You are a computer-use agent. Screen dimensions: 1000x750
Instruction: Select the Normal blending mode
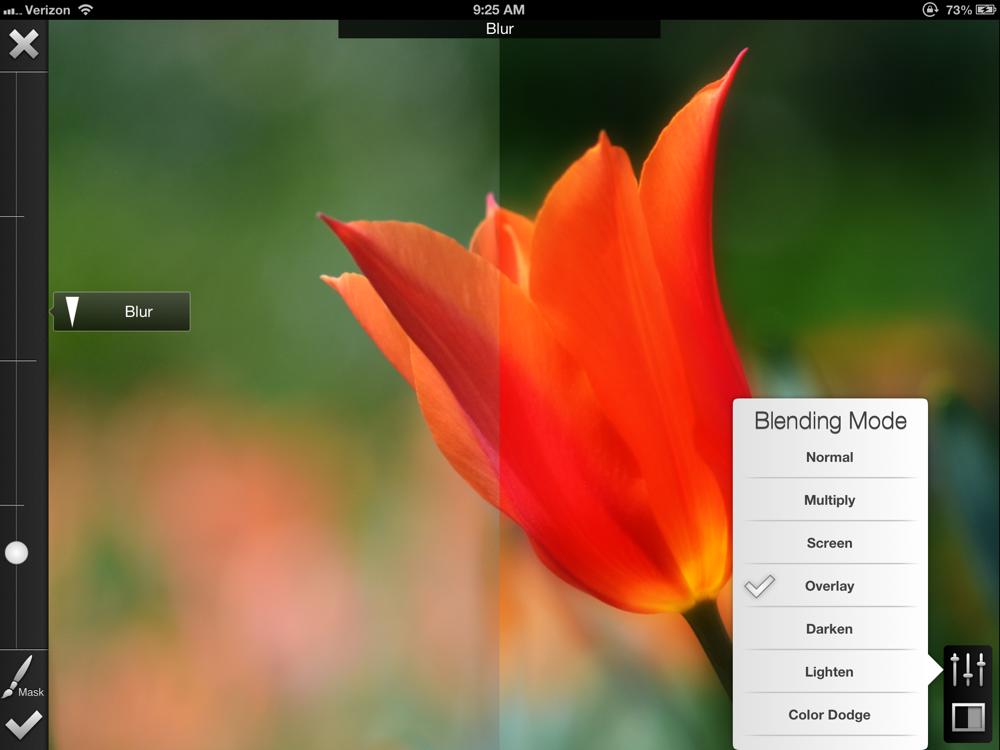coord(830,457)
